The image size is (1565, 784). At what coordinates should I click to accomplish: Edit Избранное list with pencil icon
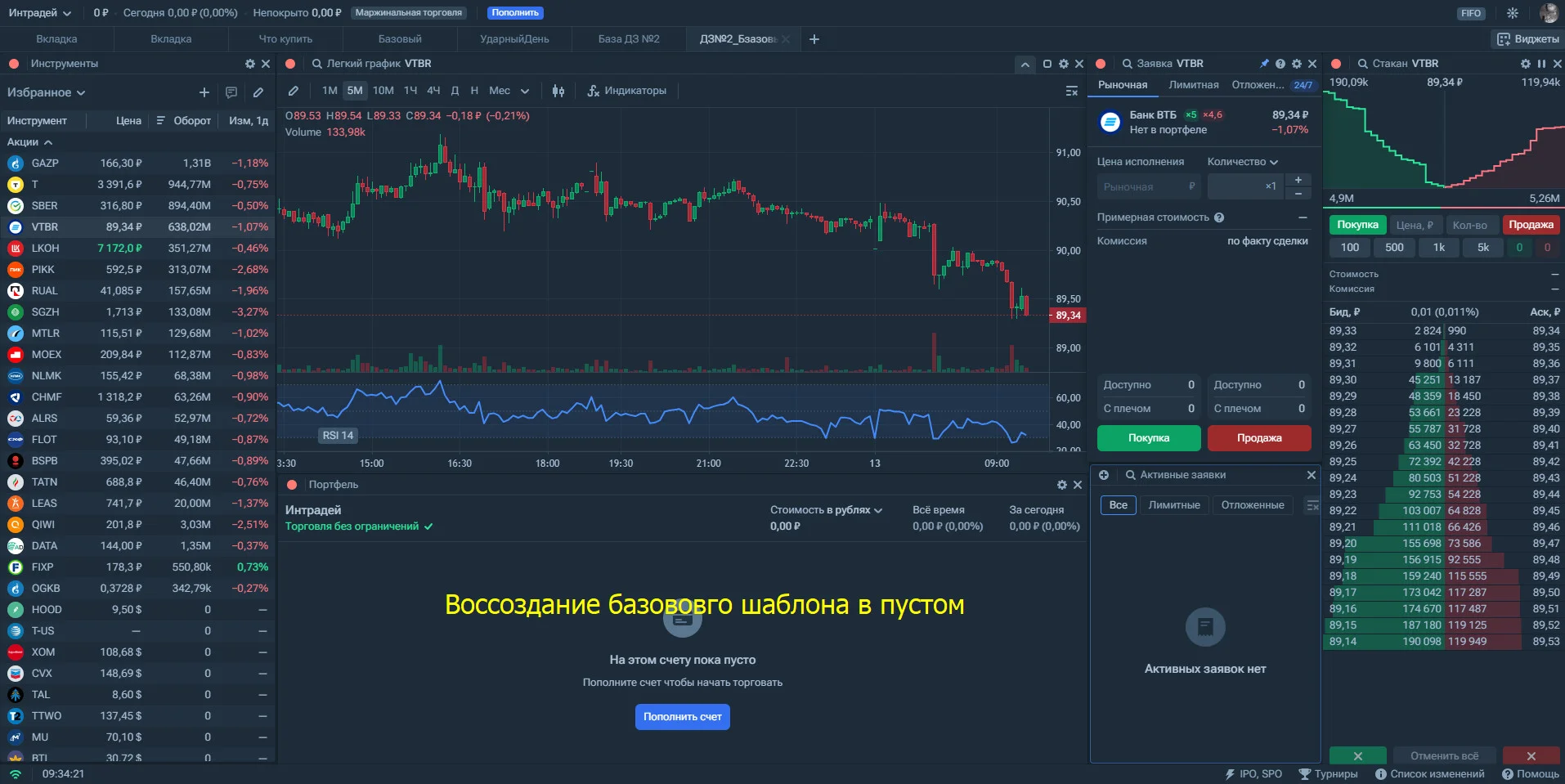[x=258, y=92]
